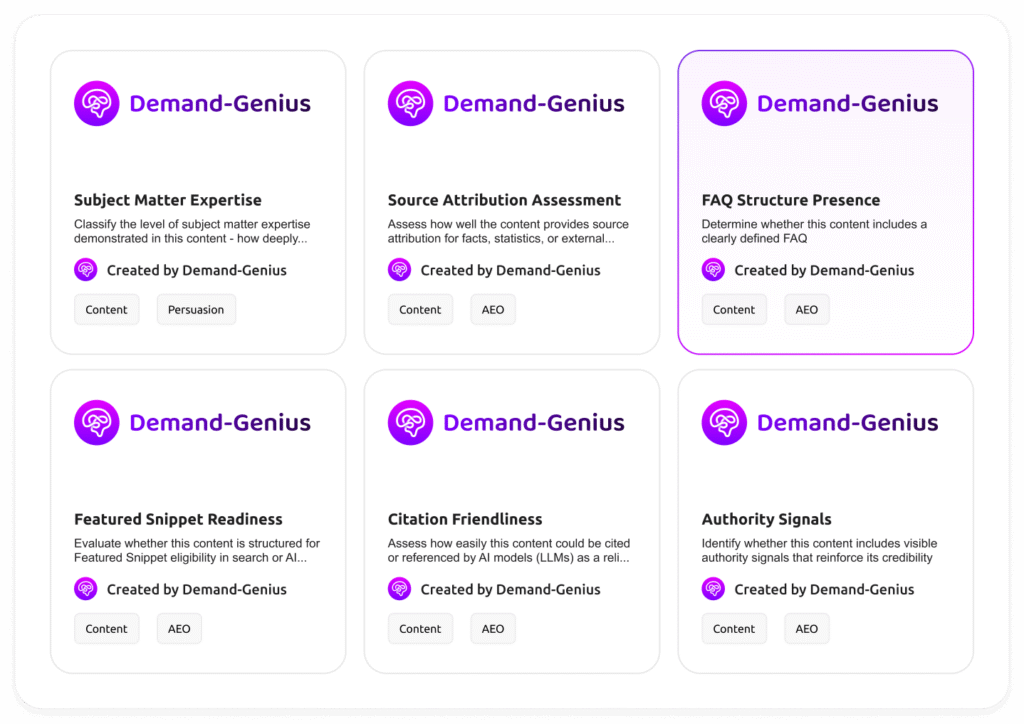
Task: Click the large brain logo on Subject Matter Expertise card
Action: 97,103
